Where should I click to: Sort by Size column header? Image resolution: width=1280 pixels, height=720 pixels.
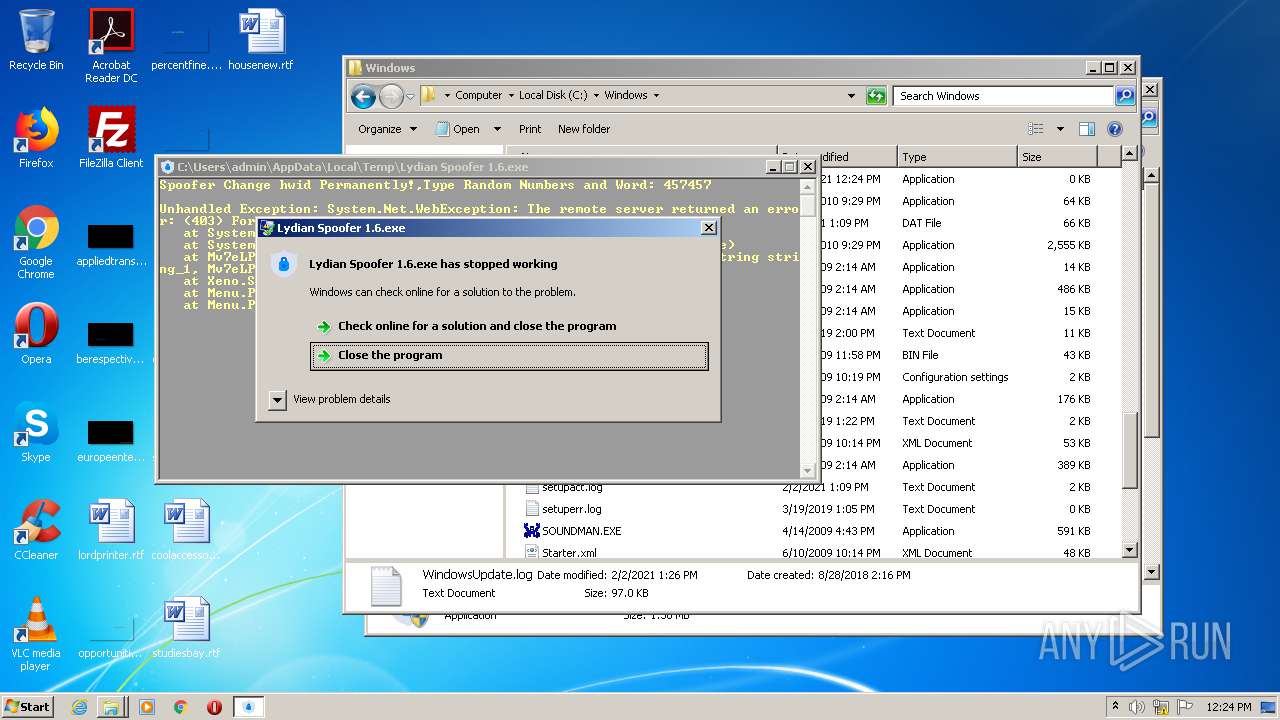[x=1057, y=157]
